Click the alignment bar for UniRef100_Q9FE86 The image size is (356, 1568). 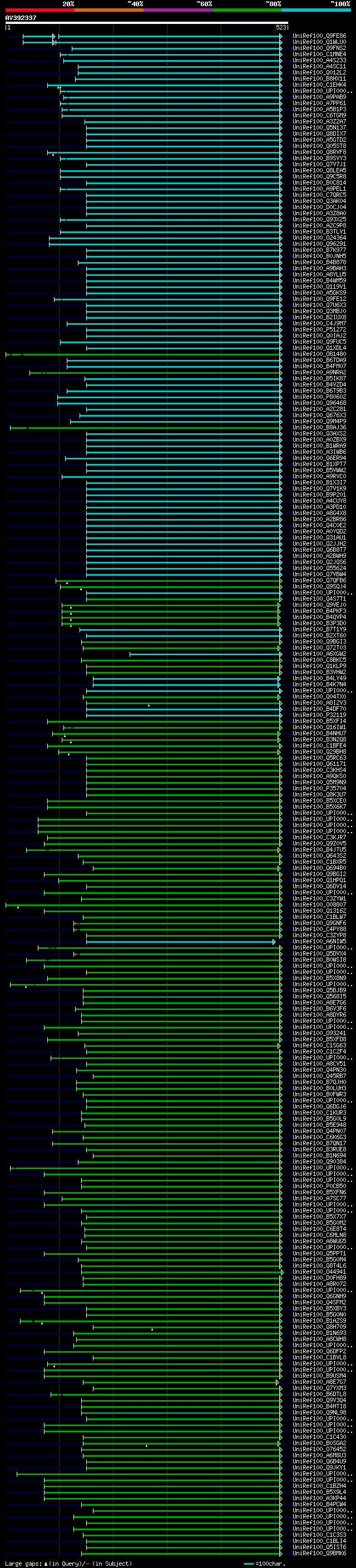[170, 36]
